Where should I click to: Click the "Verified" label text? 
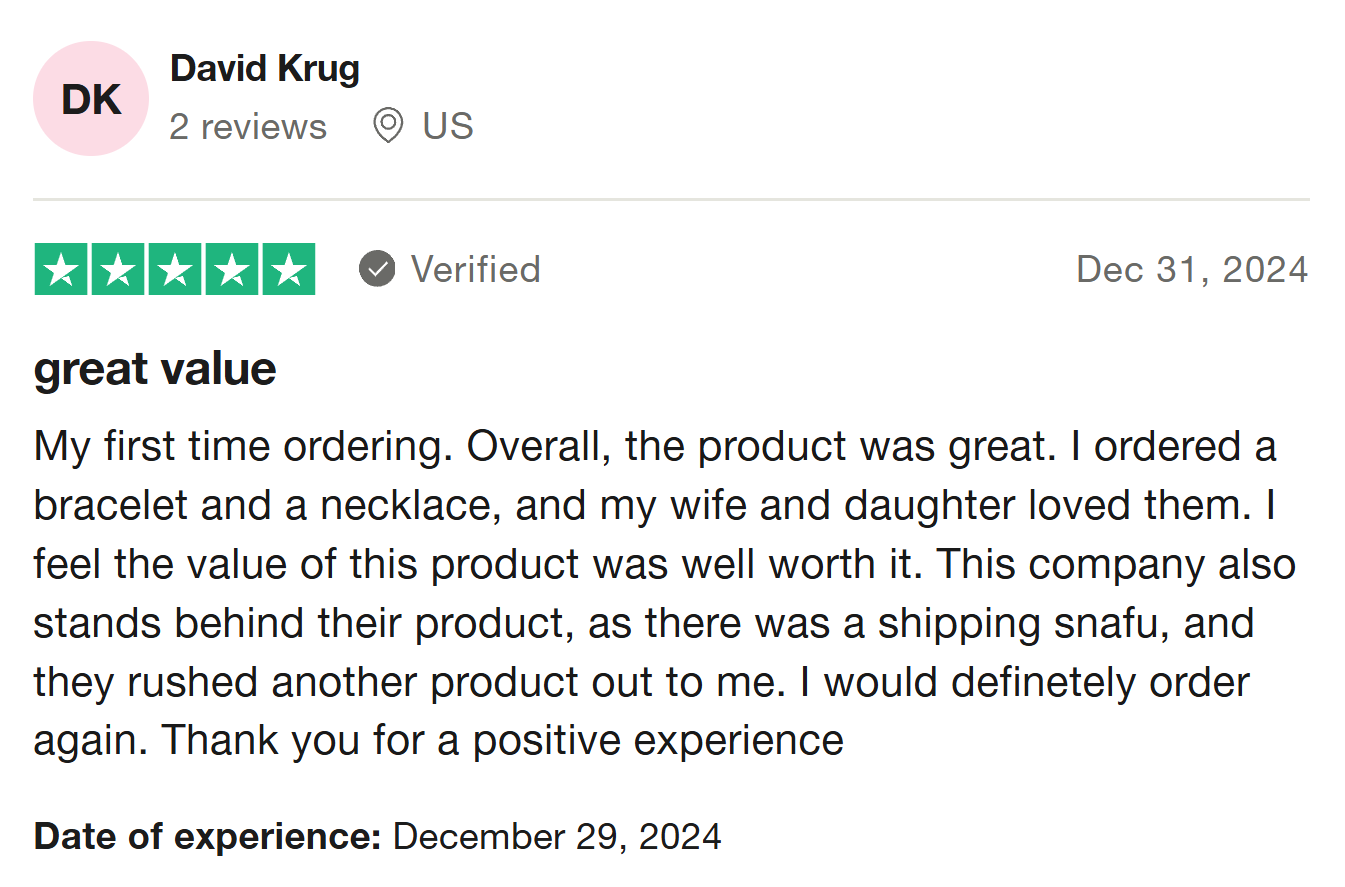coord(476,269)
